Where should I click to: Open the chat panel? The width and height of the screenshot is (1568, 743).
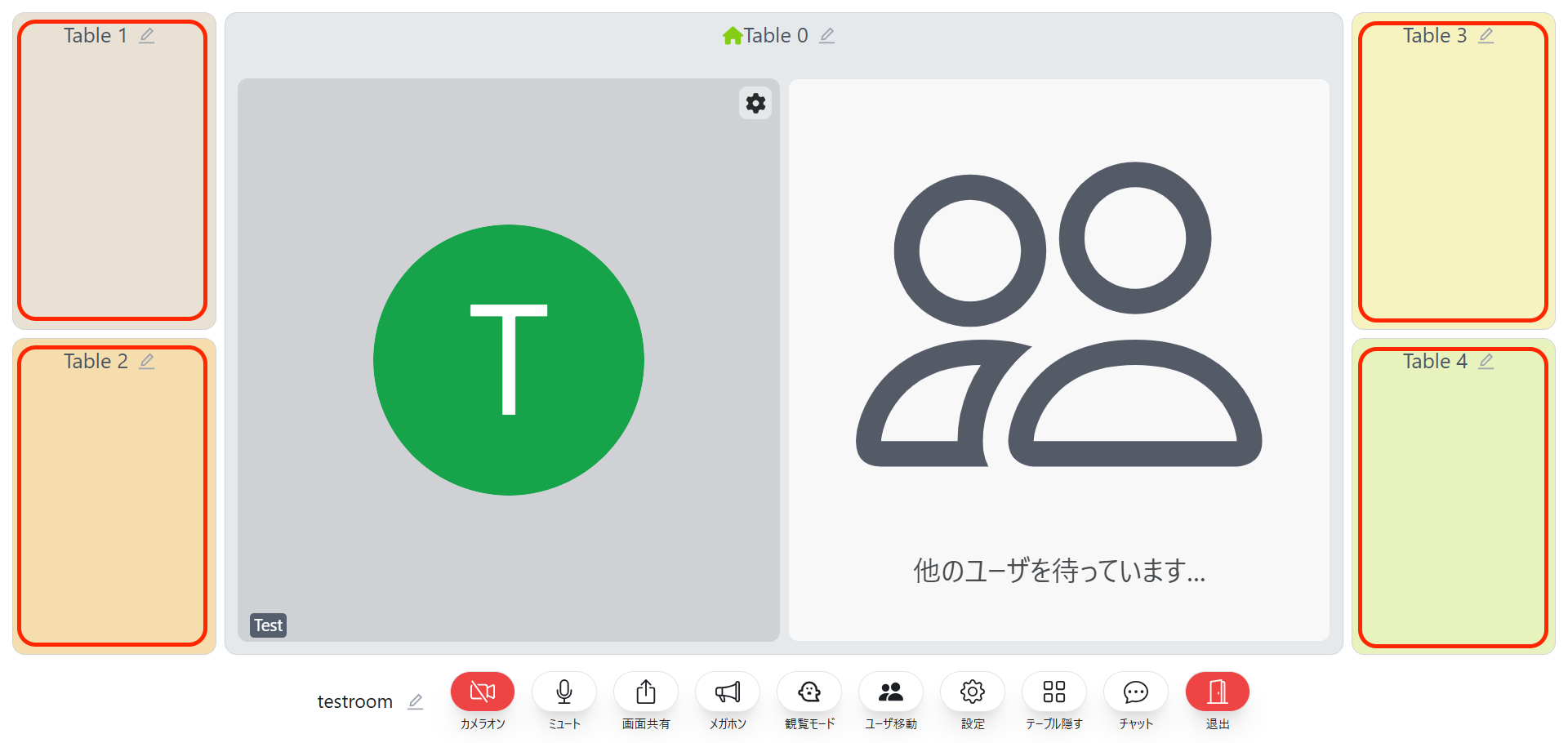click(x=1135, y=692)
